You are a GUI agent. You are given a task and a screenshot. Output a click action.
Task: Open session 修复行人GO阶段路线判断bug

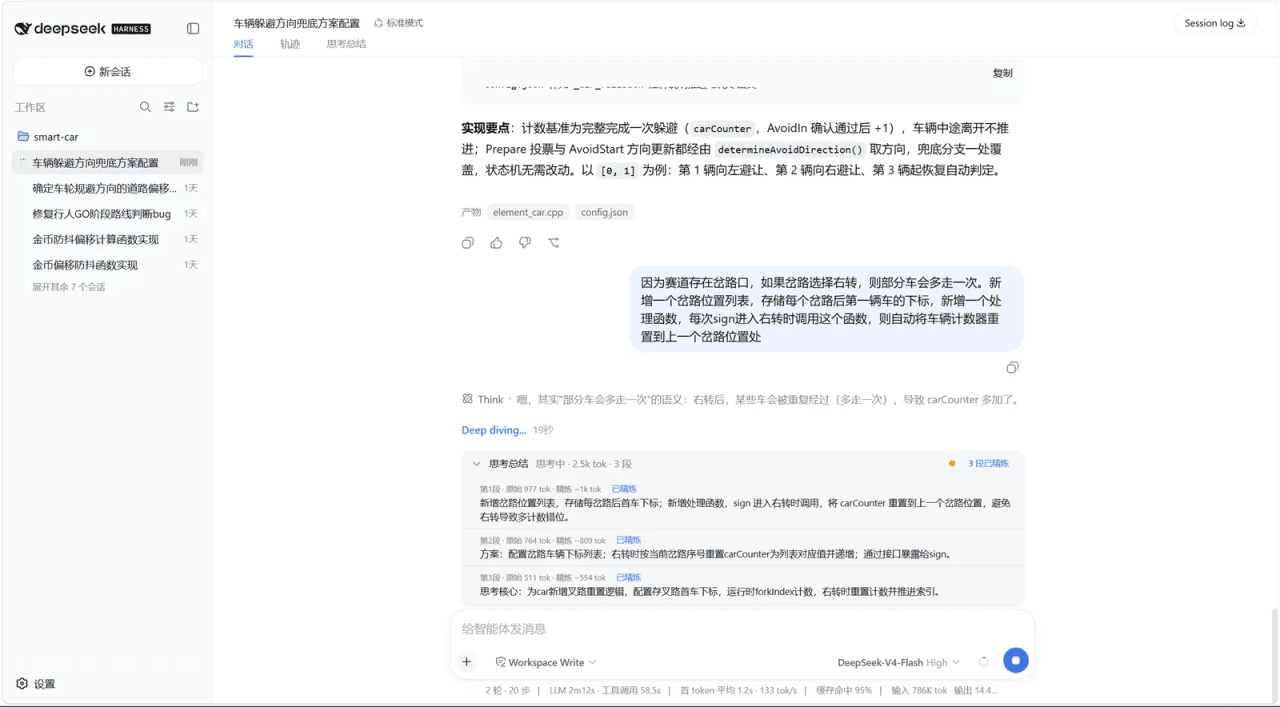(x=108, y=214)
